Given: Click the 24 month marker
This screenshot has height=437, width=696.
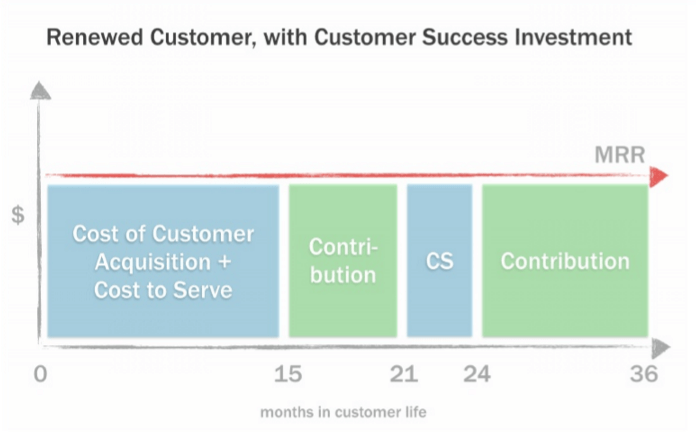Looking at the screenshot, I should [477, 374].
